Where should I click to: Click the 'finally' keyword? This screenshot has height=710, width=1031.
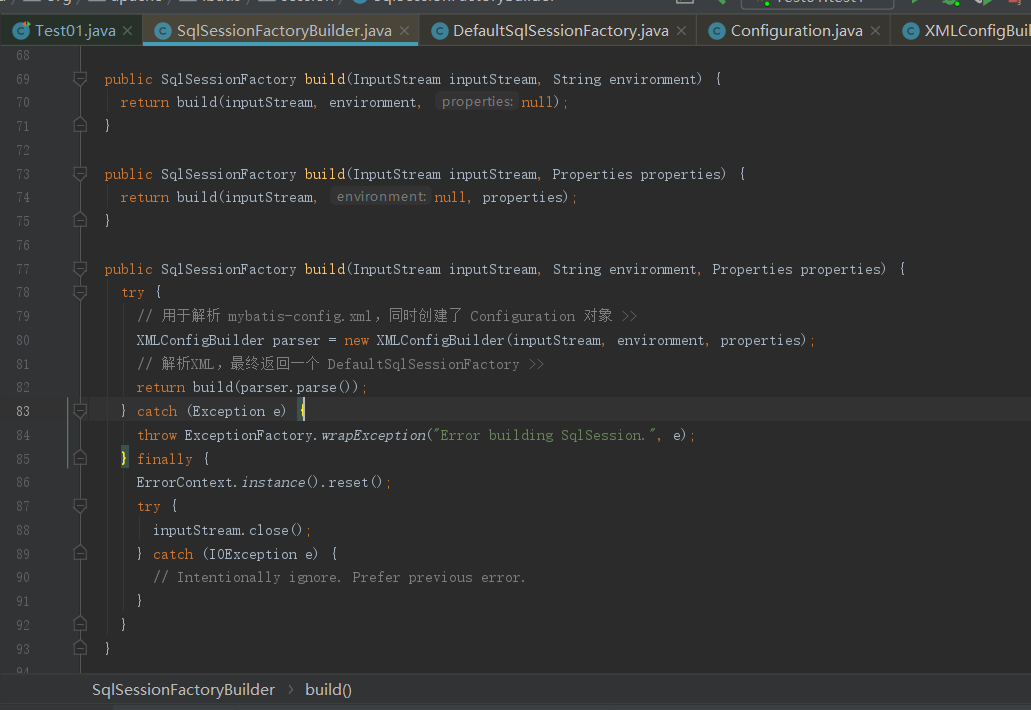point(164,459)
